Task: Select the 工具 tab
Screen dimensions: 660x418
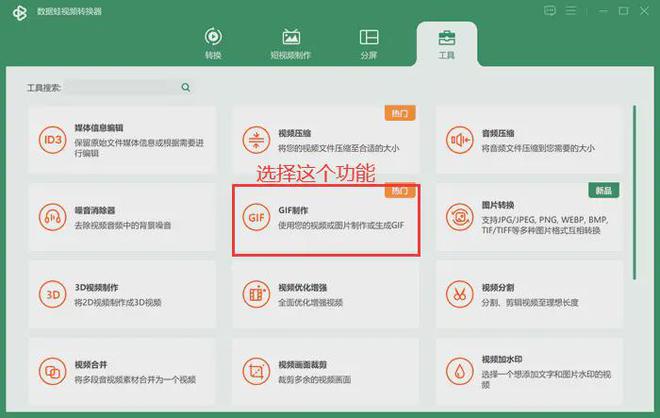Action: pyautogui.click(x=447, y=44)
